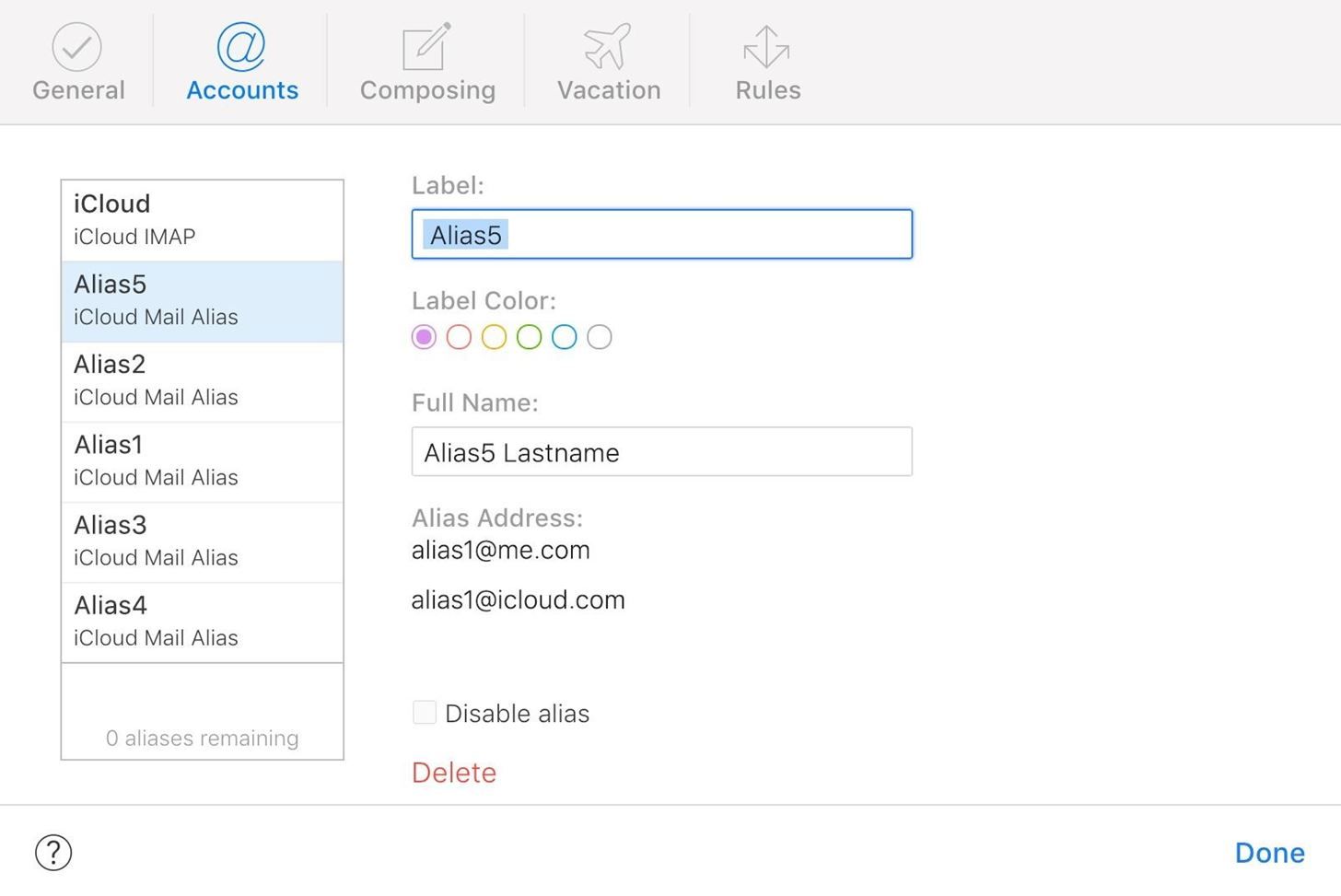Enable the Disable alias checkbox
The image size is (1341, 896).
pyautogui.click(x=425, y=712)
